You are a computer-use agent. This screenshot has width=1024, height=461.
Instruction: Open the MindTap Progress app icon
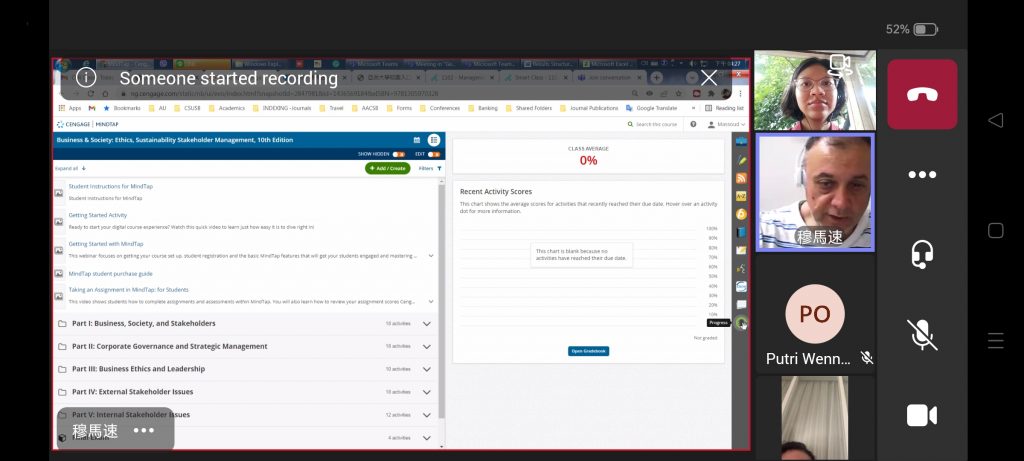pyautogui.click(x=741, y=323)
